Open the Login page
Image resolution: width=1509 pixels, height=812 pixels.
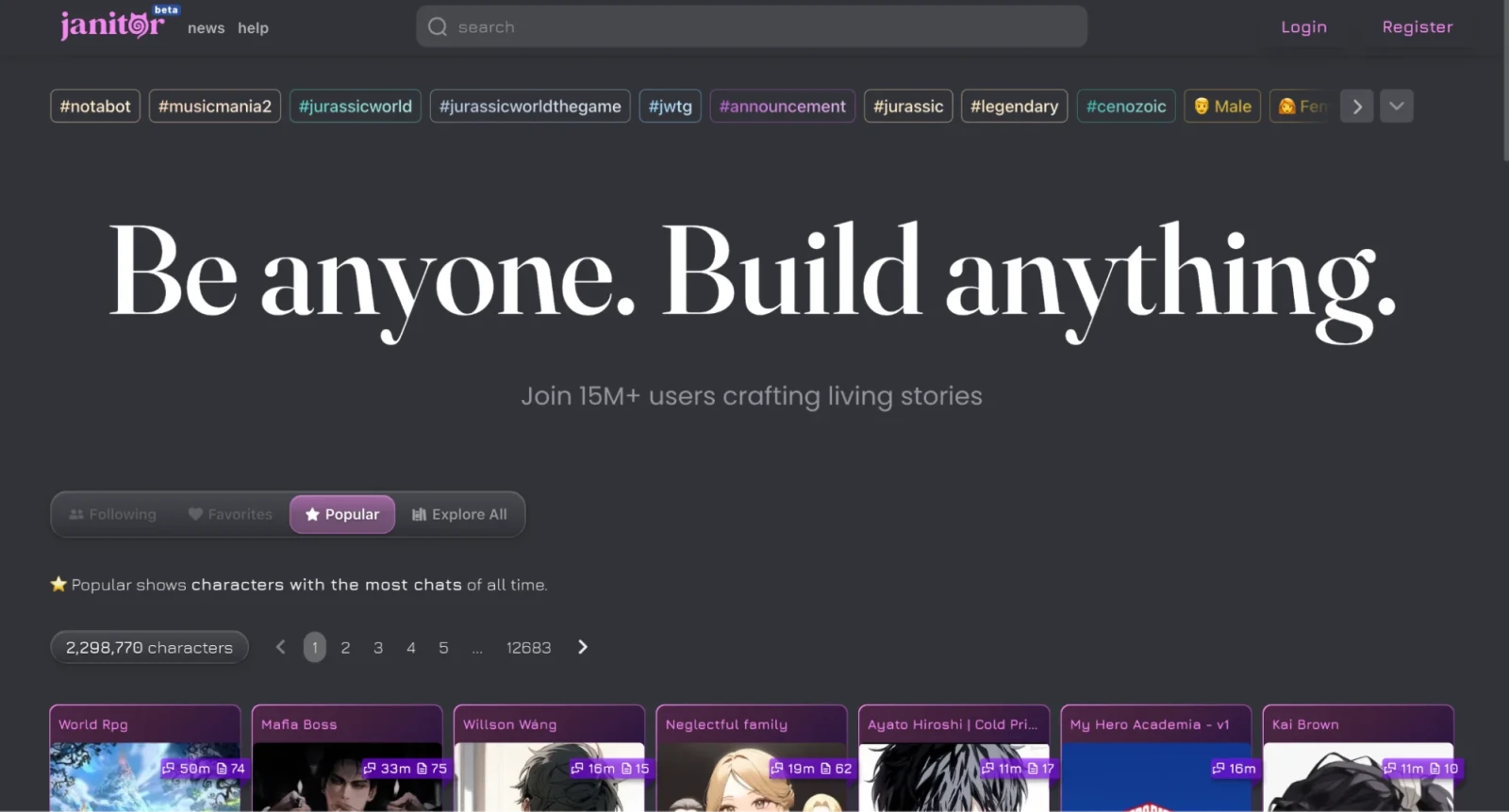click(x=1303, y=26)
